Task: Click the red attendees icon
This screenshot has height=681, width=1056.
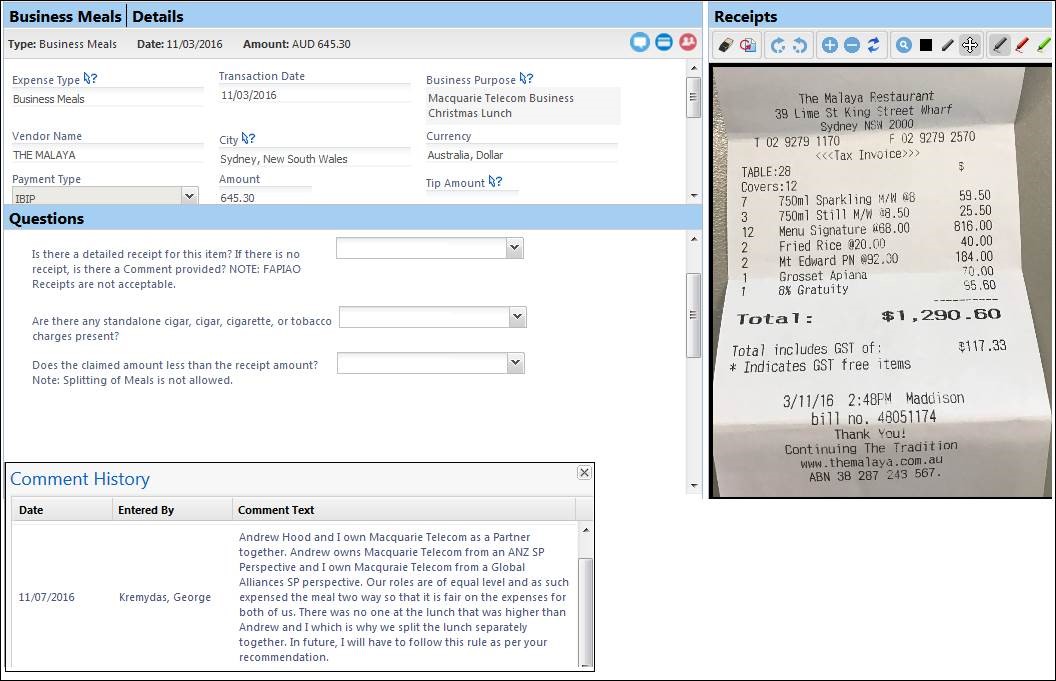Action: coord(688,43)
